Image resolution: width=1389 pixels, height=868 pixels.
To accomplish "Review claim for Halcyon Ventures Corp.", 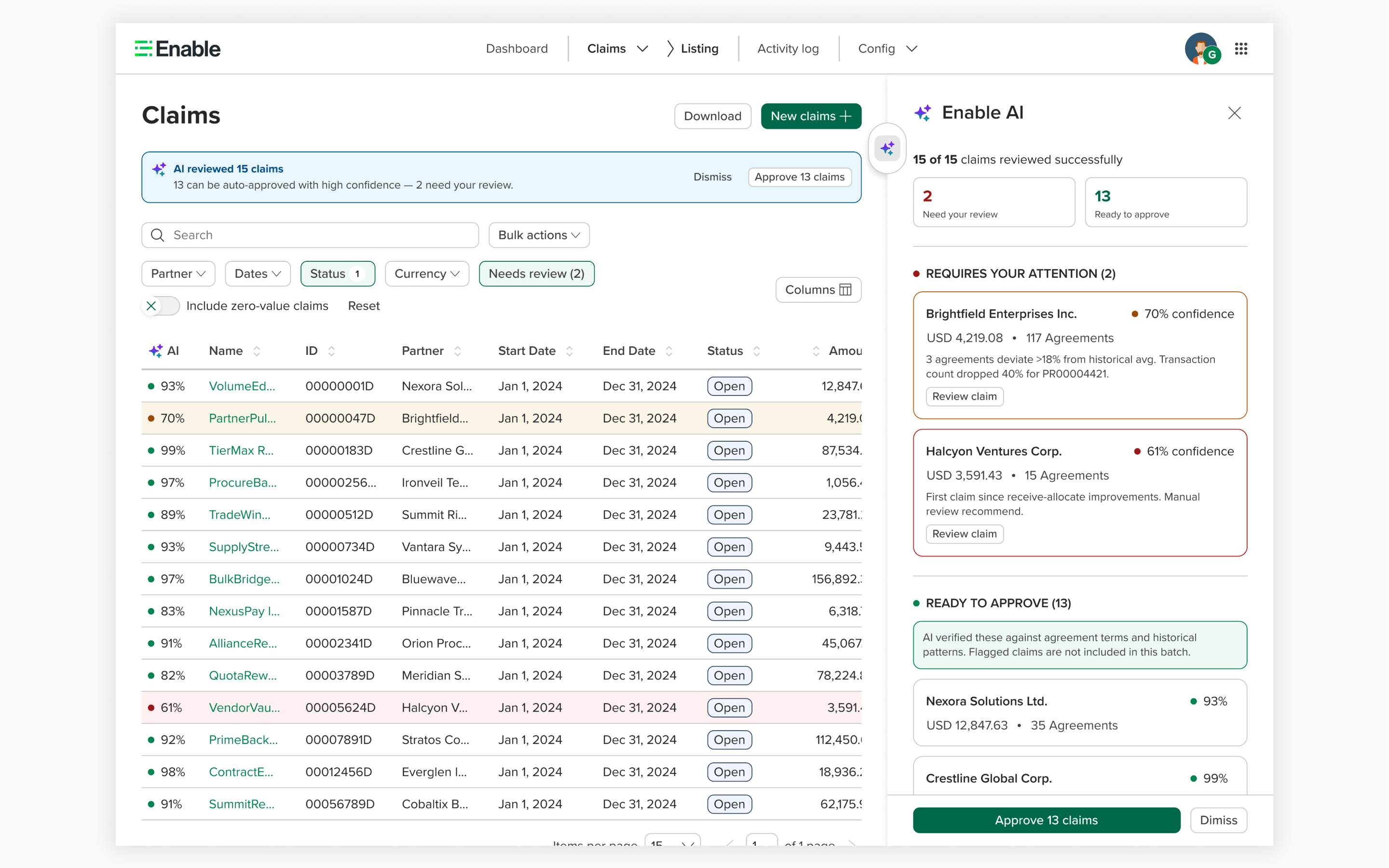I will click(964, 534).
